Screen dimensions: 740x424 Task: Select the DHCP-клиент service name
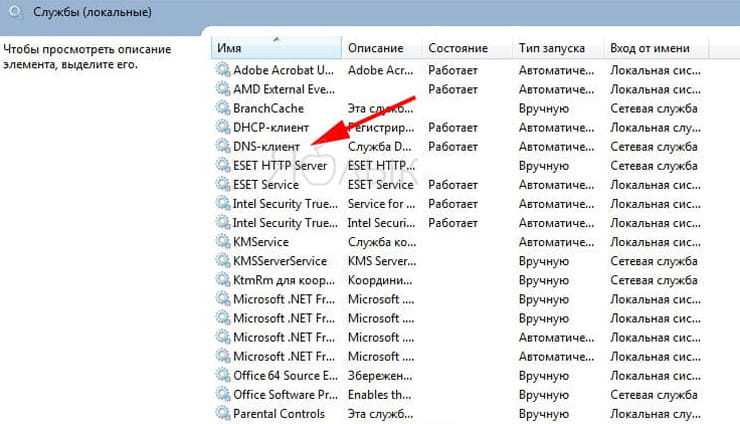[271, 127]
